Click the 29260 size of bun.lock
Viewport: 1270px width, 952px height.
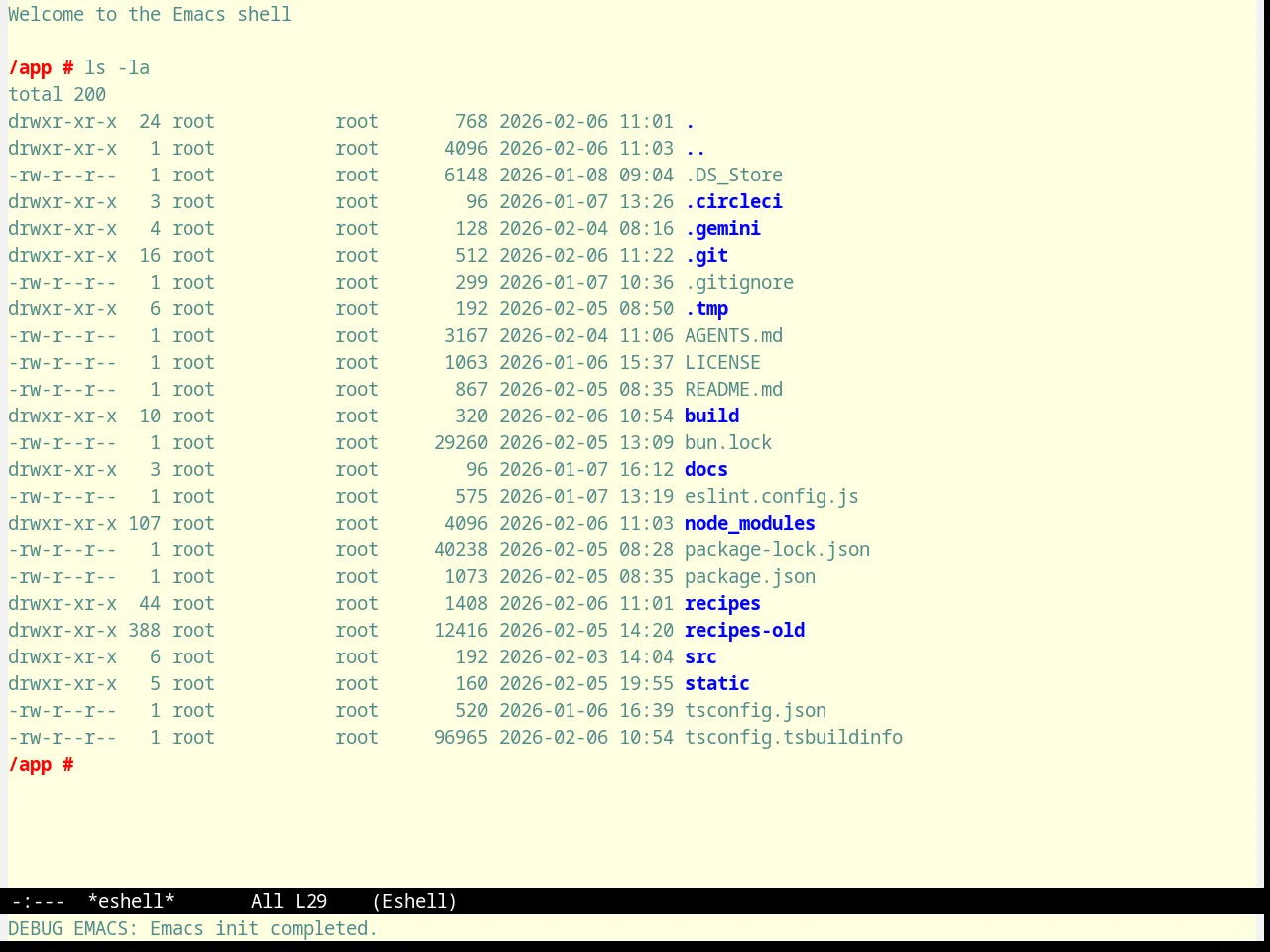[x=460, y=443]
